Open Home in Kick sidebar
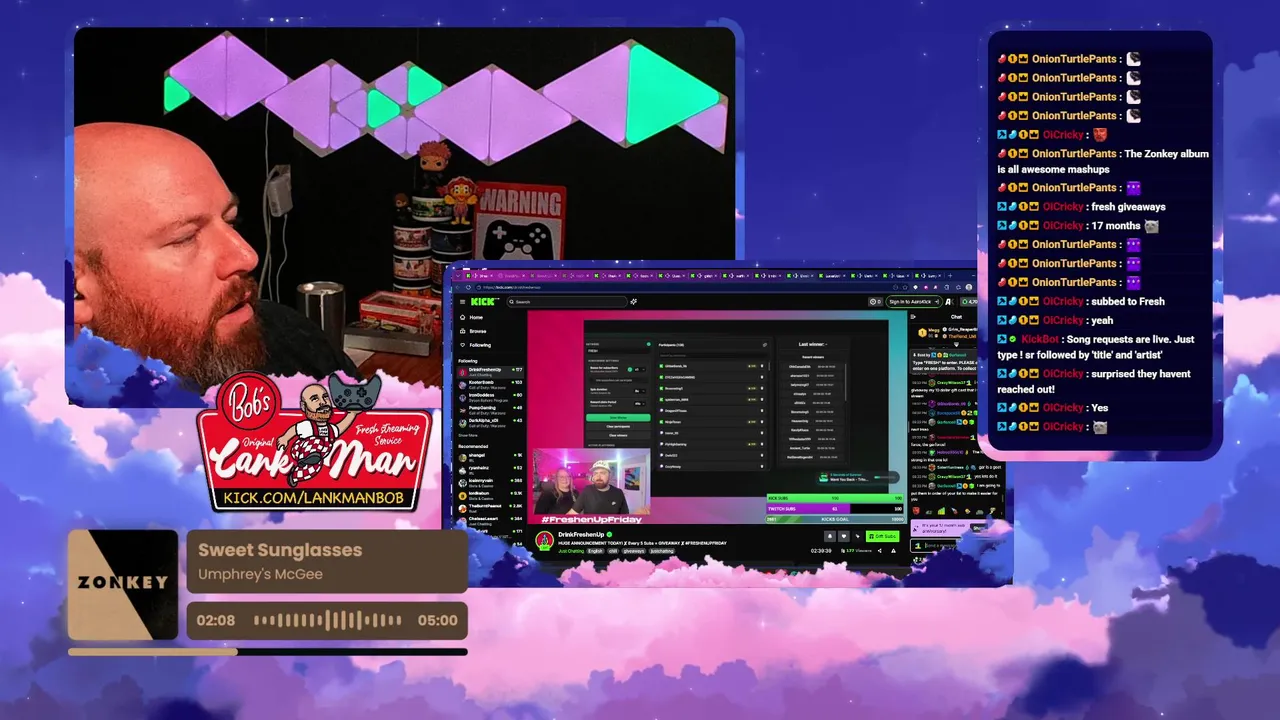This screenshot has height=720, width=1280. point(472,317)
